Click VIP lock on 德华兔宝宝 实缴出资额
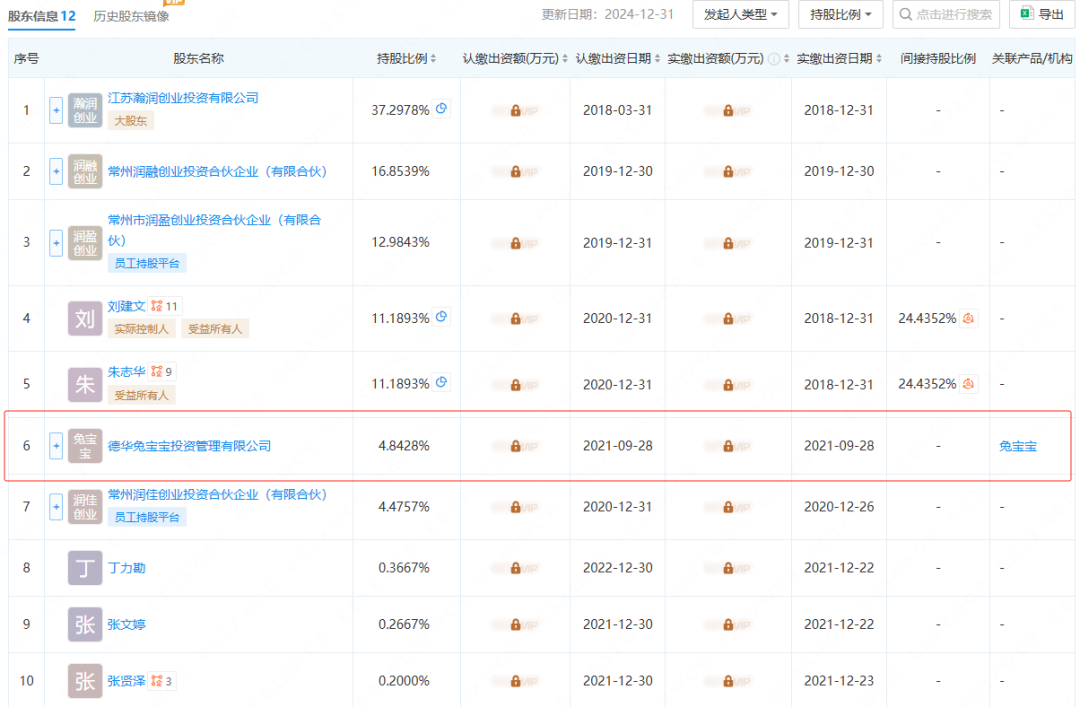 [728, 447]
